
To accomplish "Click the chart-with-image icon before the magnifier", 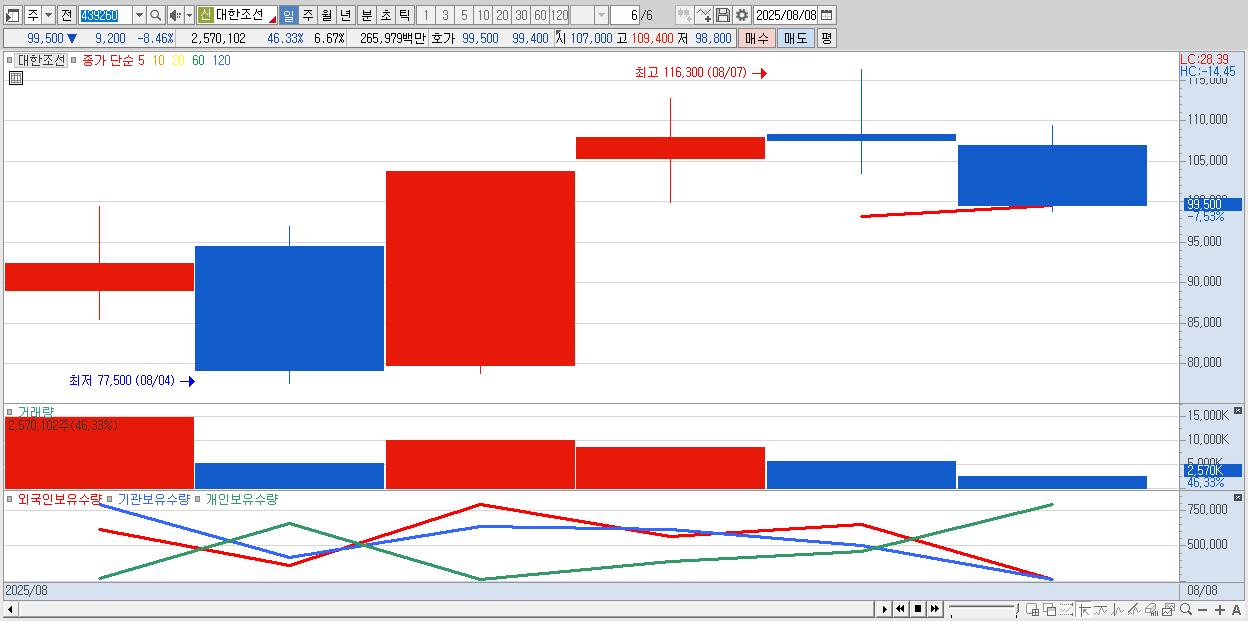I will click(1168, 609).
